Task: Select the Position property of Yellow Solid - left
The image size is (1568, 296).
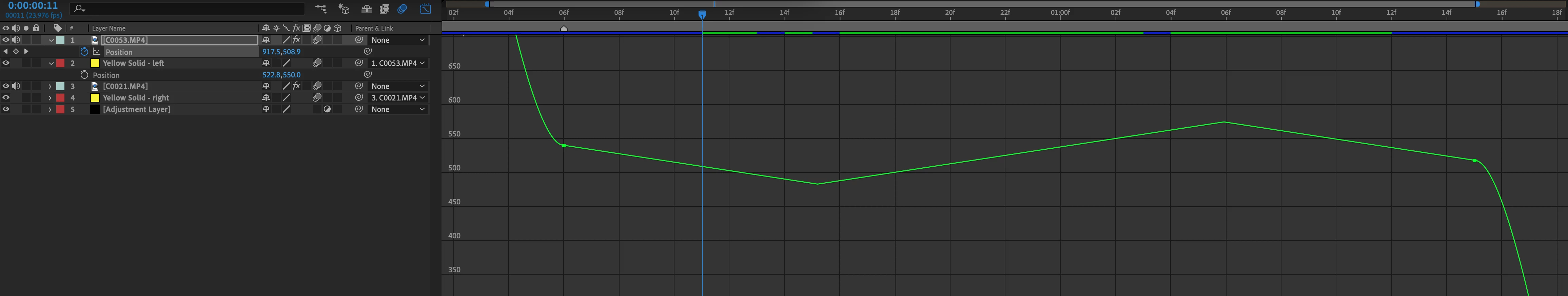Action: point(106,75)
